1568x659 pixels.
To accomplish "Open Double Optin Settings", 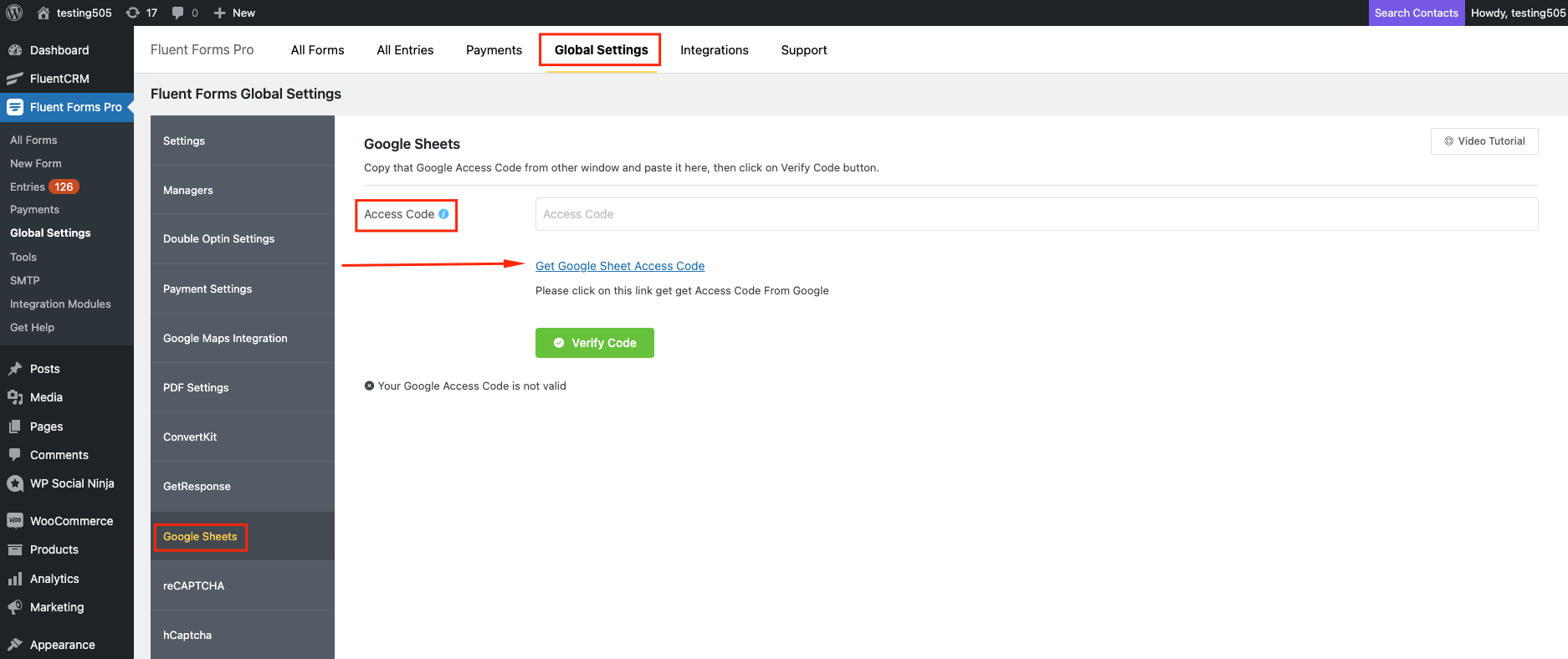I will 243,239.
